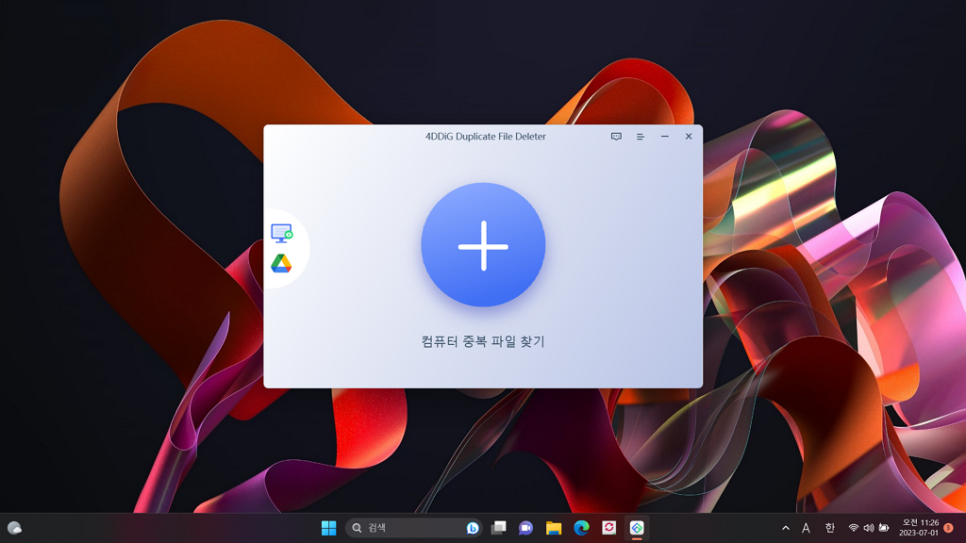Open Task View on the taskbar
Viewport: 966px width, 543px height.
498,528
